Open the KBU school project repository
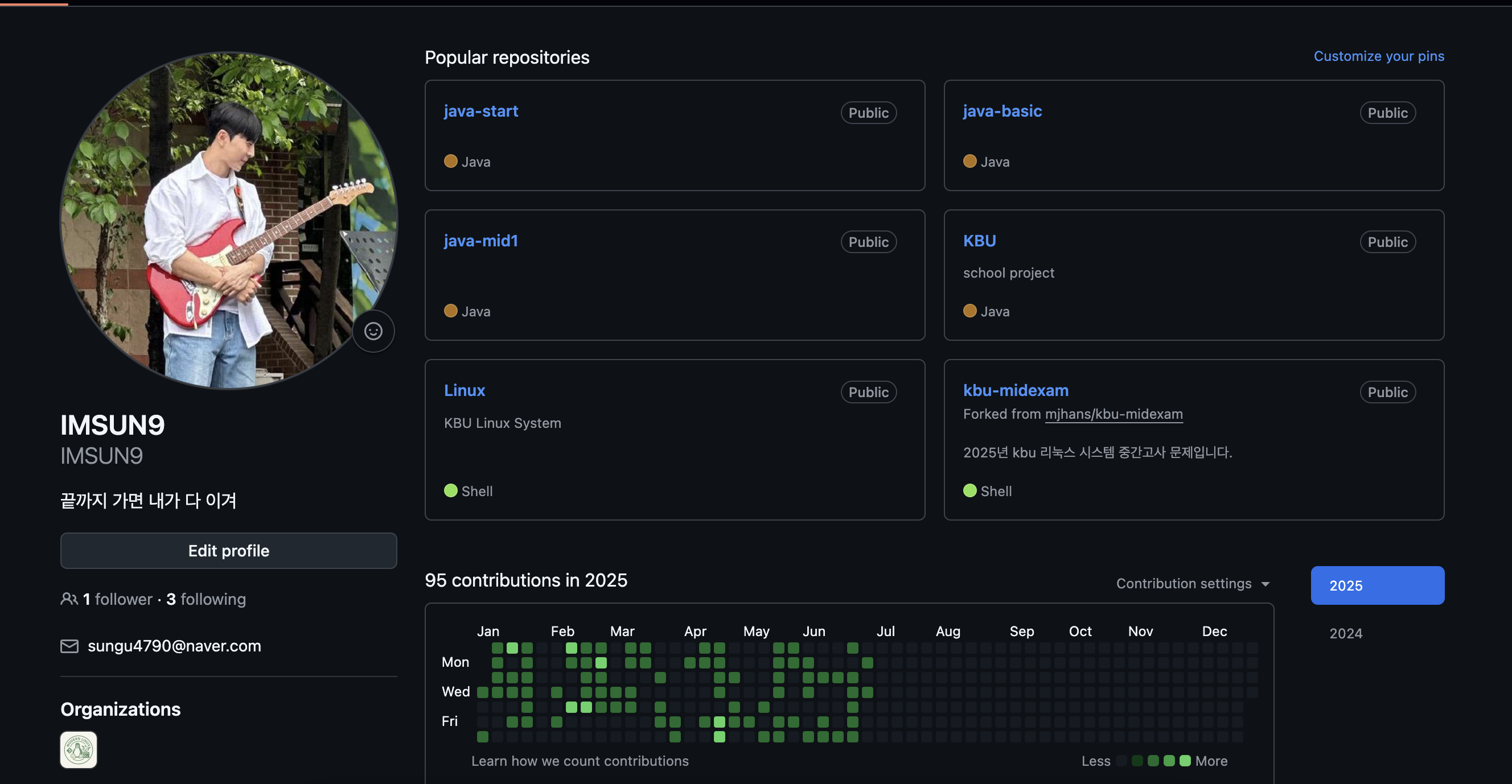Screen dimensions: 1512x784 coord(979,241)
